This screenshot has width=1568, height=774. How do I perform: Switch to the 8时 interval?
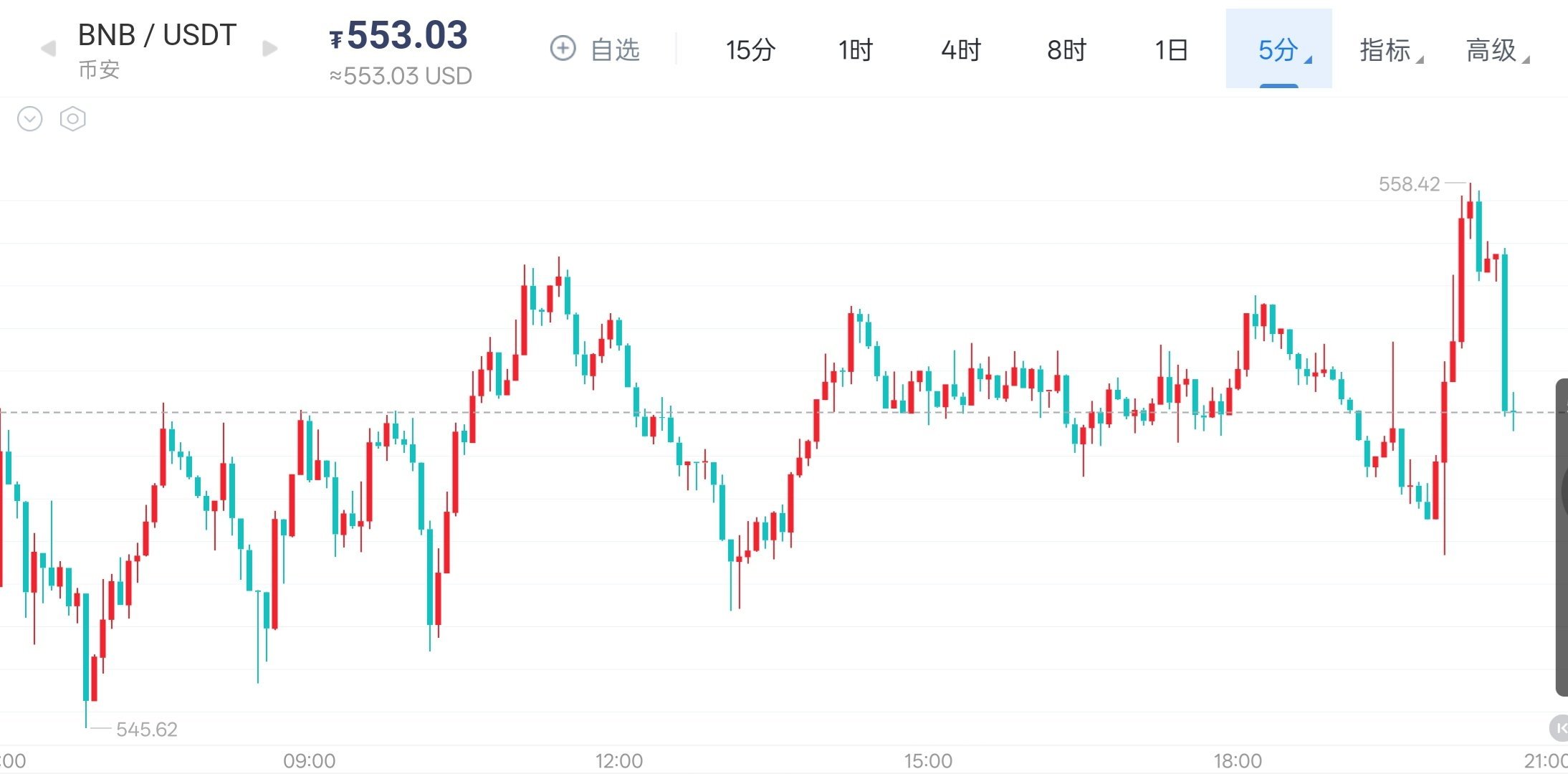tap(1066, 50)
